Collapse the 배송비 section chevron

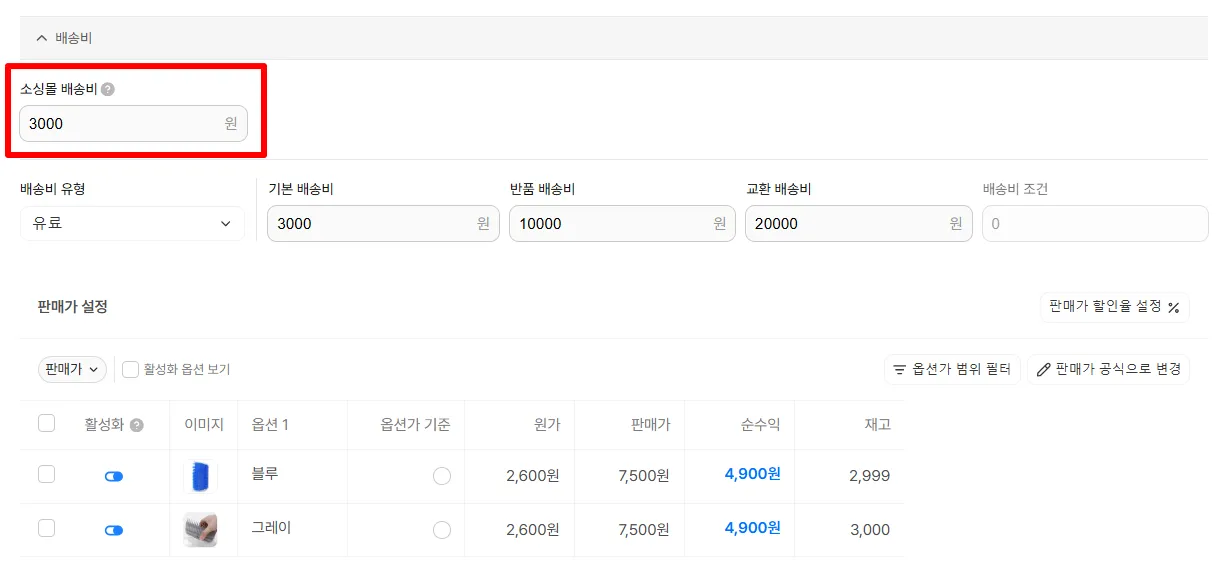(42, 38)
